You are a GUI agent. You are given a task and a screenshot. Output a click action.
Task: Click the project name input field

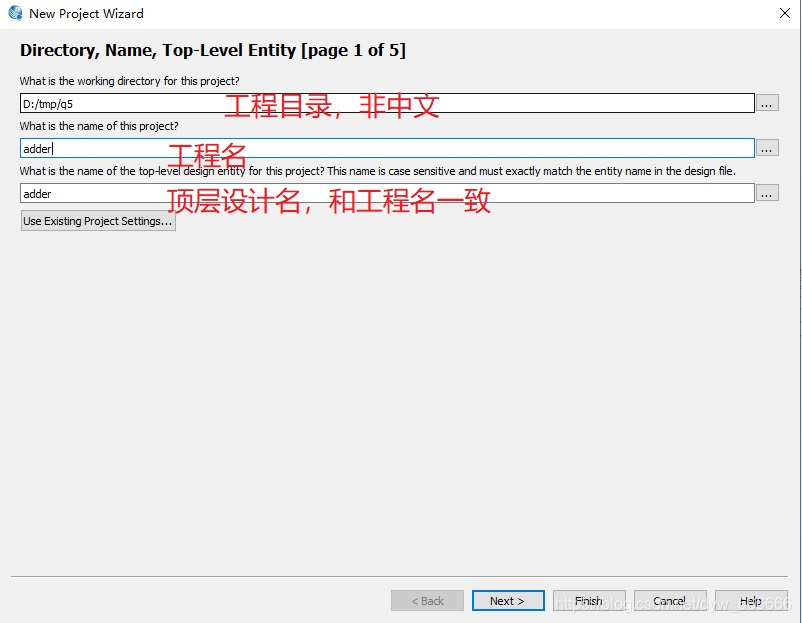click(387, 148)
